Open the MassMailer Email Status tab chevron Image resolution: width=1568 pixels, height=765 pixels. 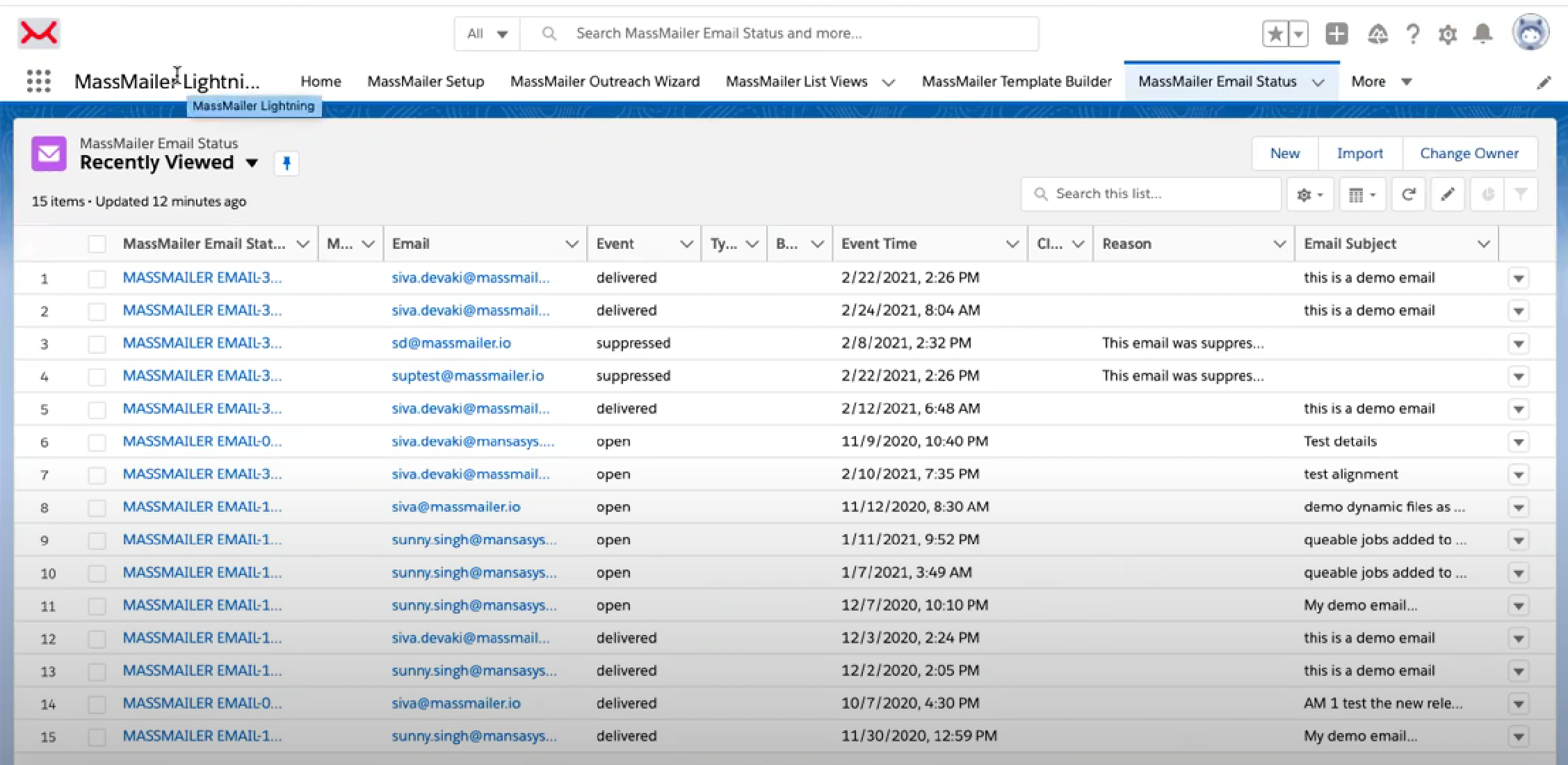coord(1318,82)
